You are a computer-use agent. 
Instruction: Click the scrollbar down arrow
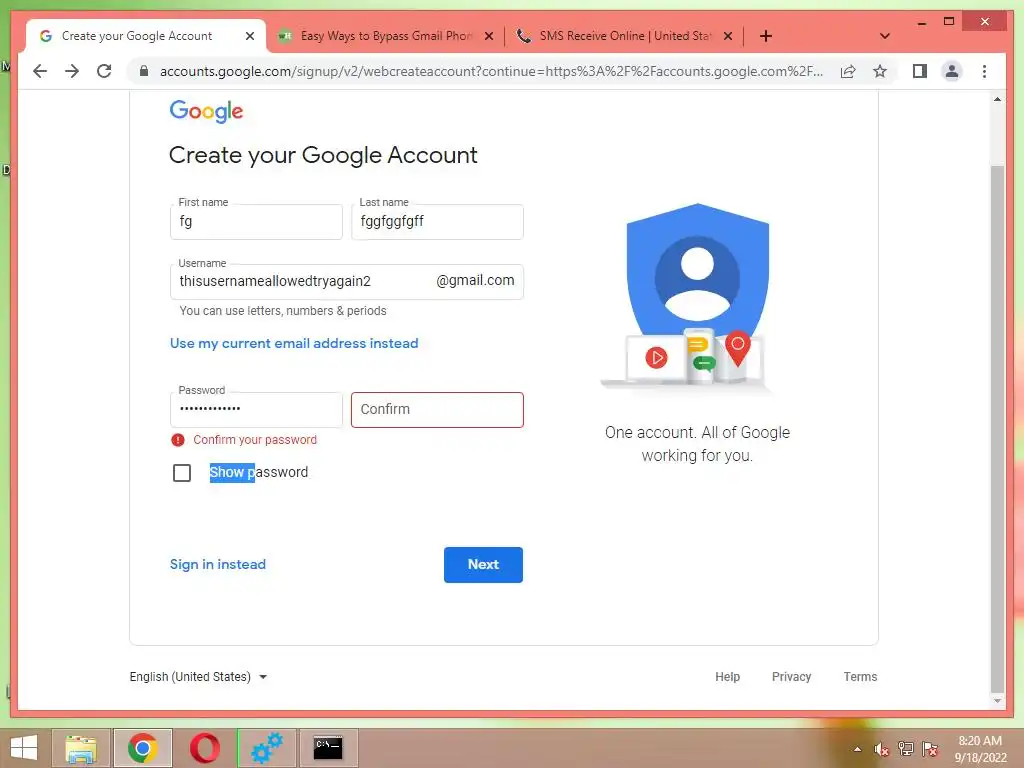coord(997,701)
